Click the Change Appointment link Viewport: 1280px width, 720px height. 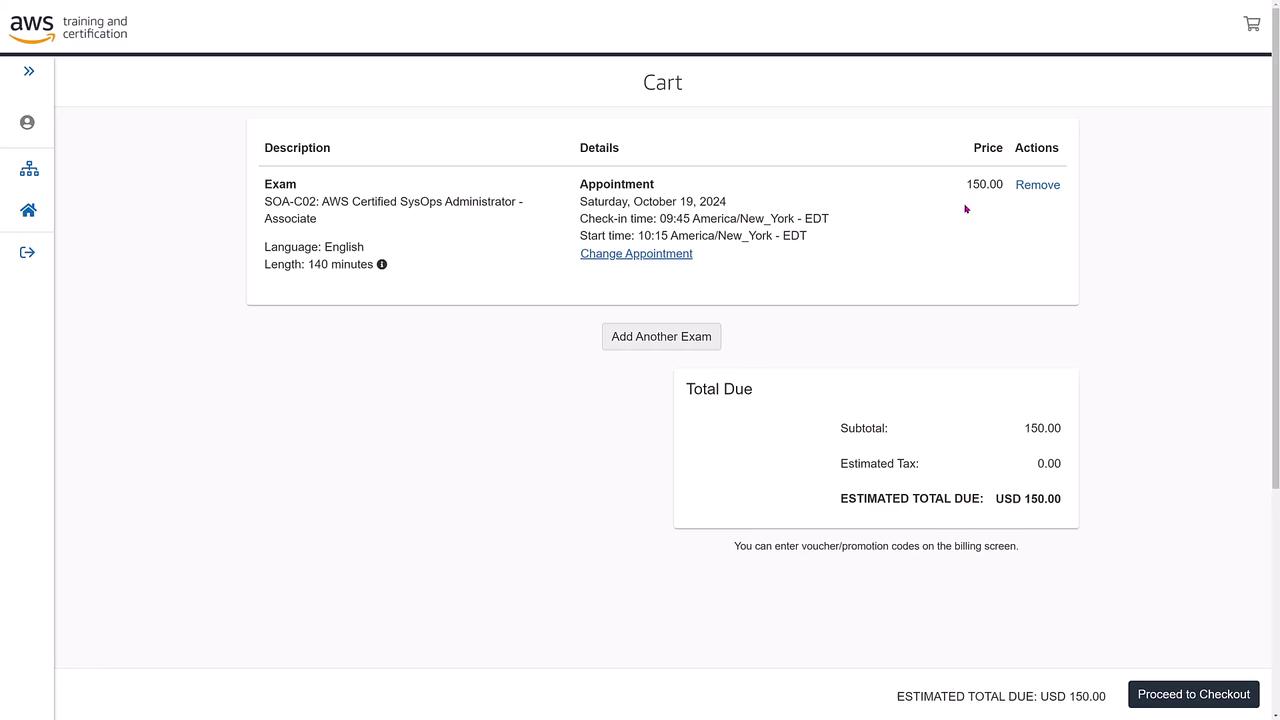[x=636, y=254]
